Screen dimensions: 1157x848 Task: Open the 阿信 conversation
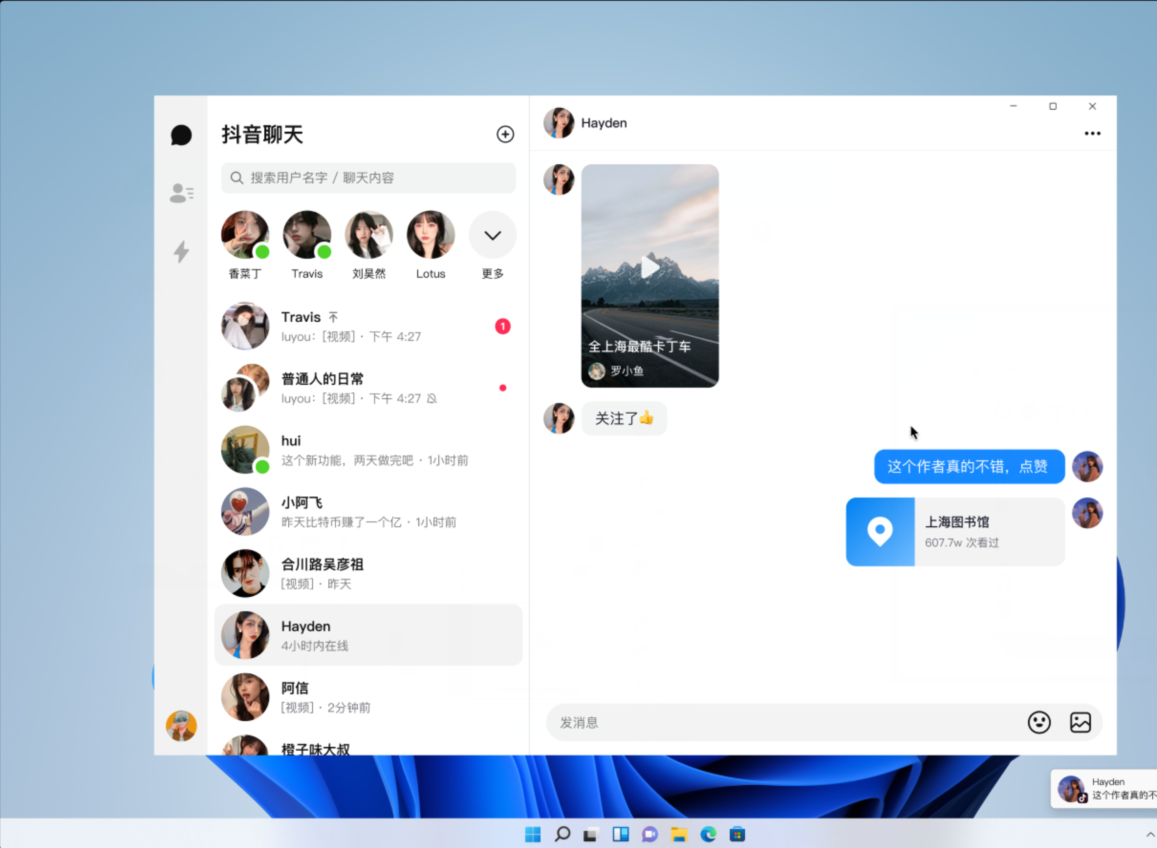click(x=368, y=697)
